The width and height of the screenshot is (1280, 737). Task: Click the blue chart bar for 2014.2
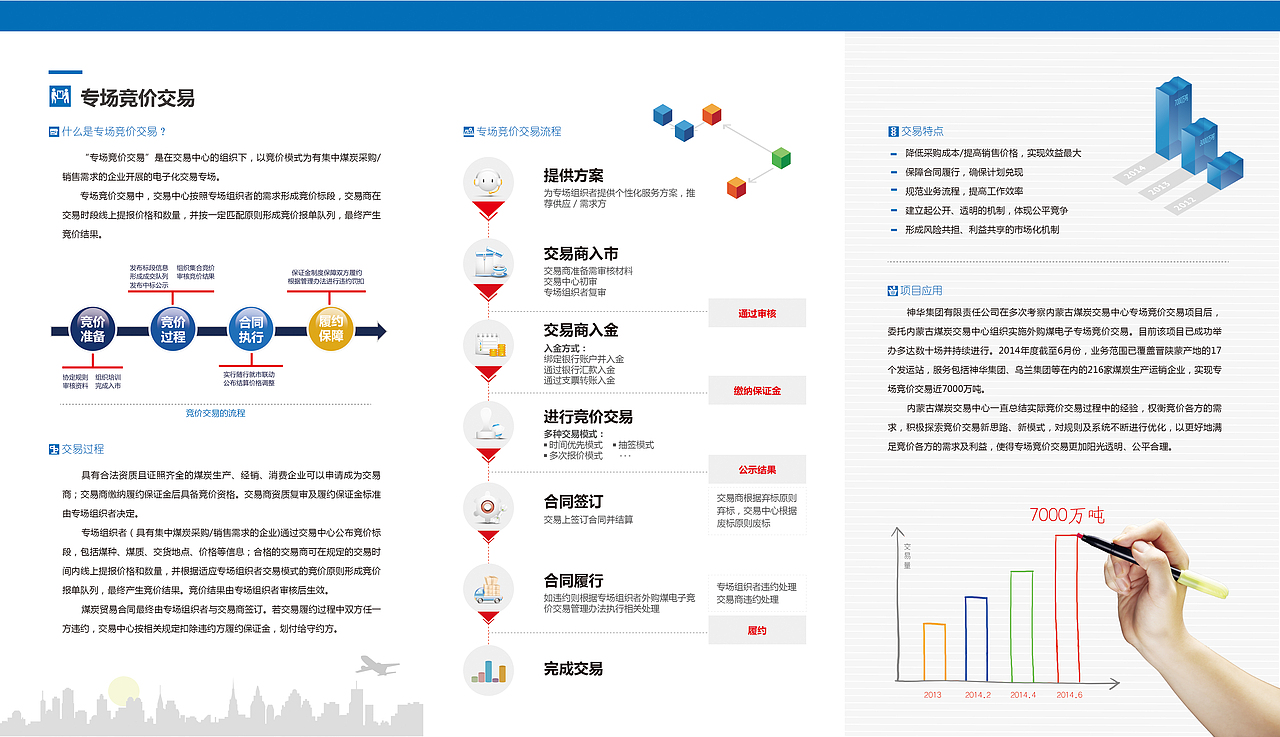pos(976,638)
